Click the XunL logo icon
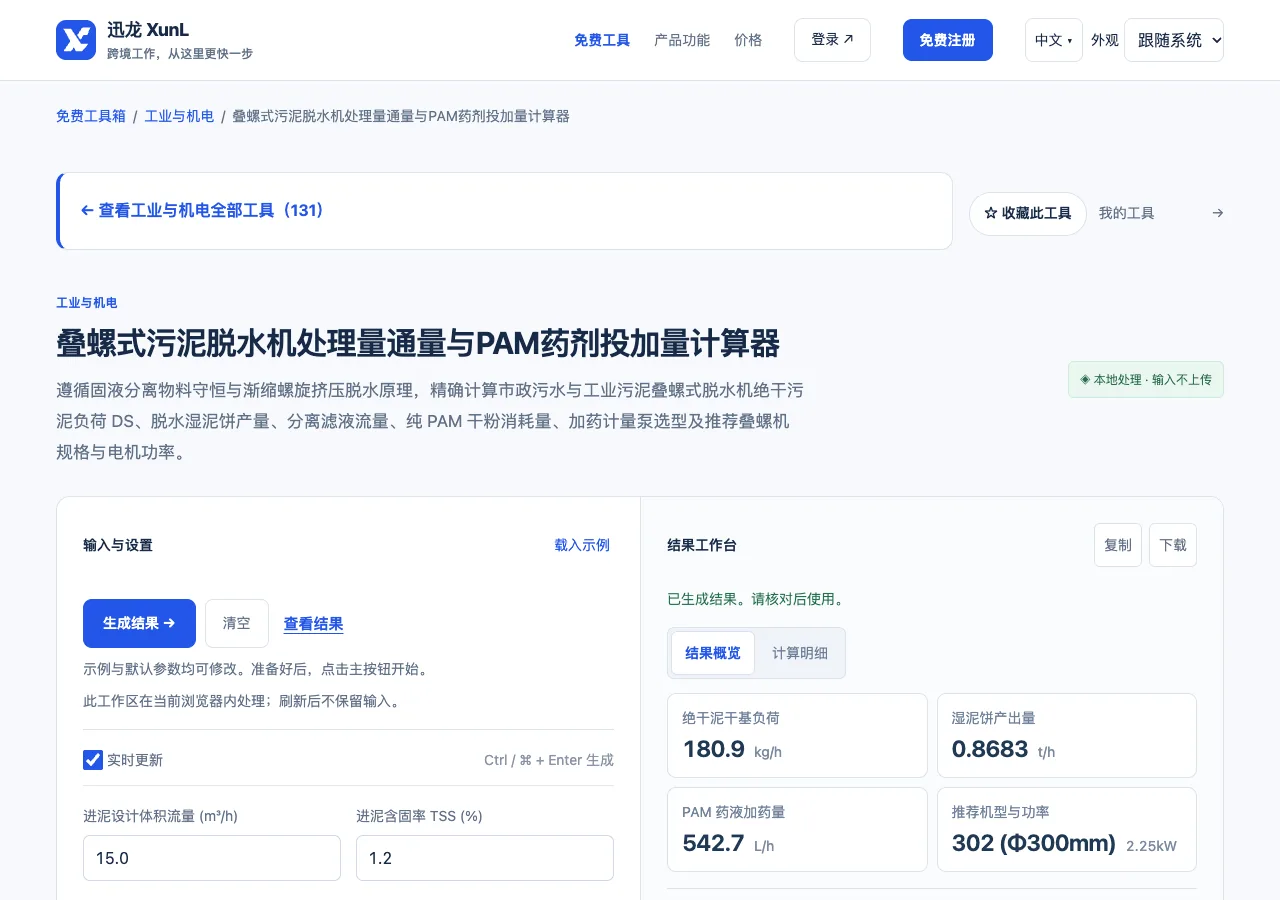Image resolution: width=1280 pixels, height=900 pixels. [x=76, y=40]
